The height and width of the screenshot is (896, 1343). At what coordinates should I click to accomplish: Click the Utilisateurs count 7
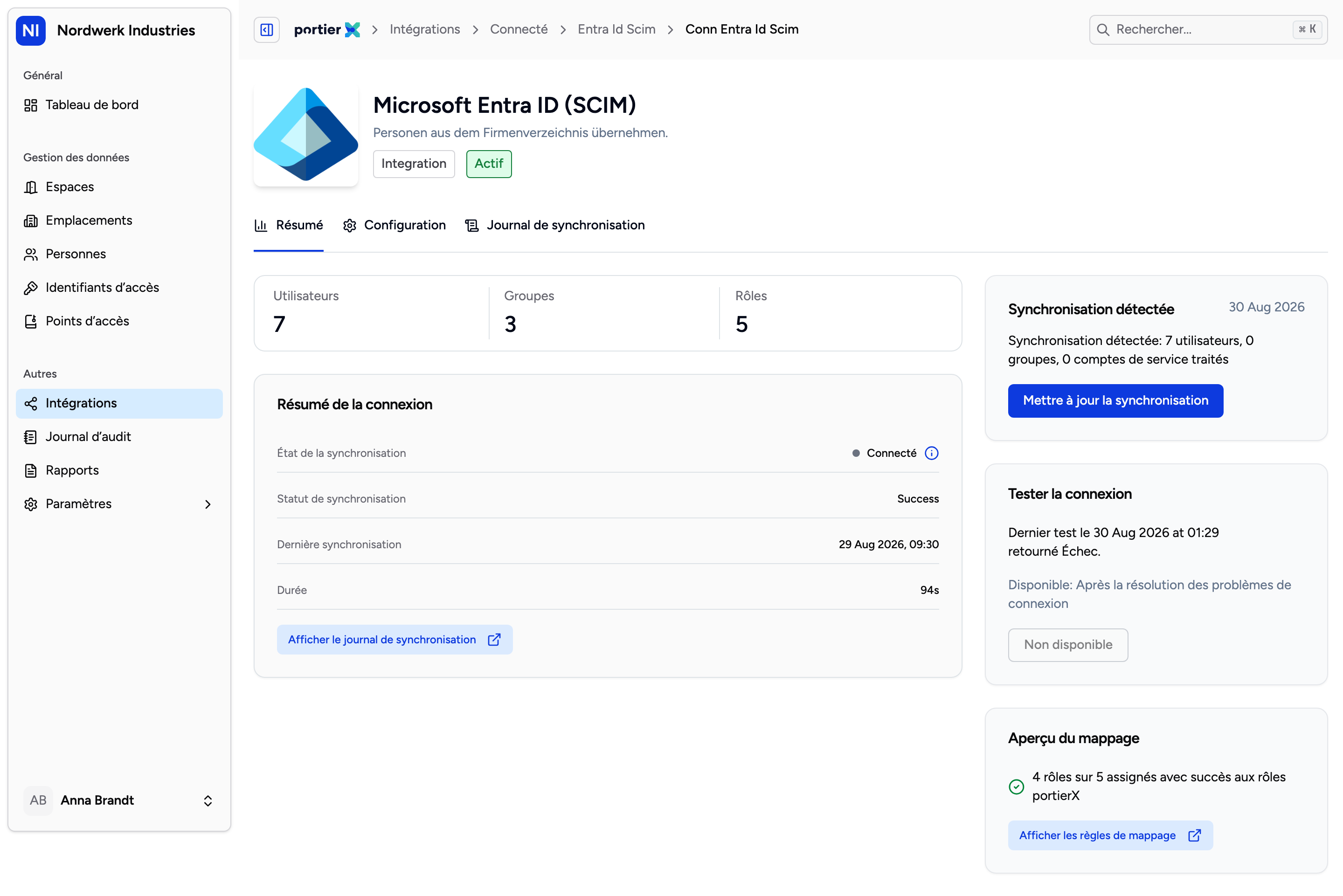click(x=279, y=324)
